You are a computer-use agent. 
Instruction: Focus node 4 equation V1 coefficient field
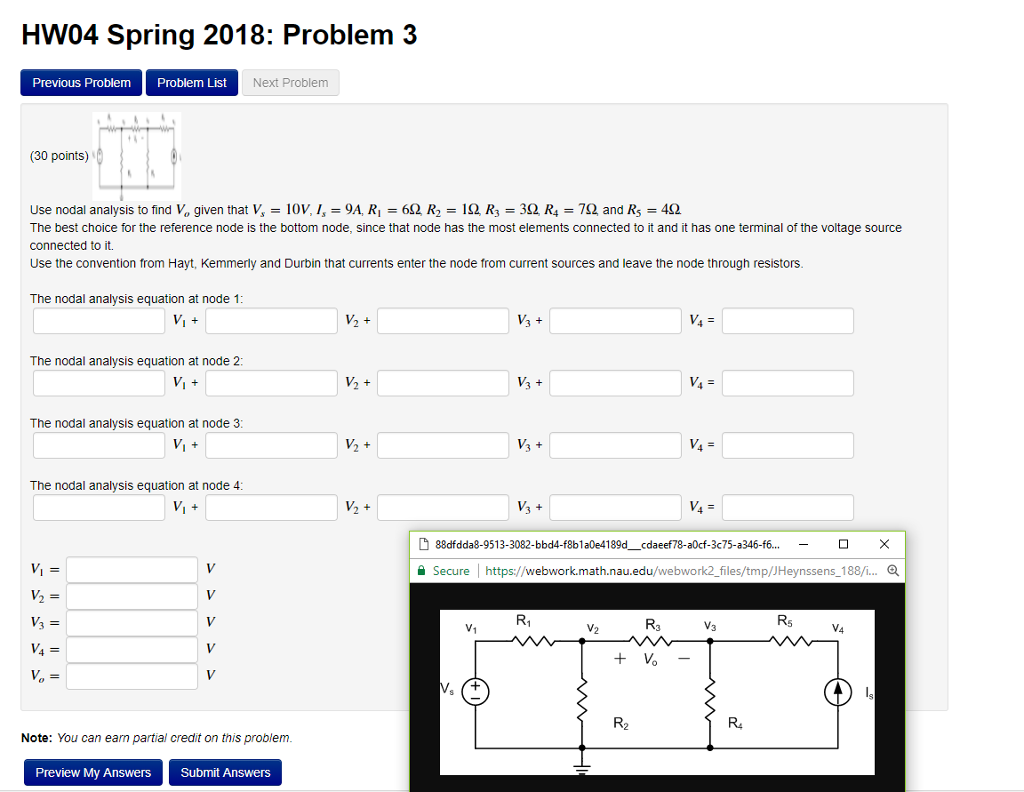click(99, 507)
